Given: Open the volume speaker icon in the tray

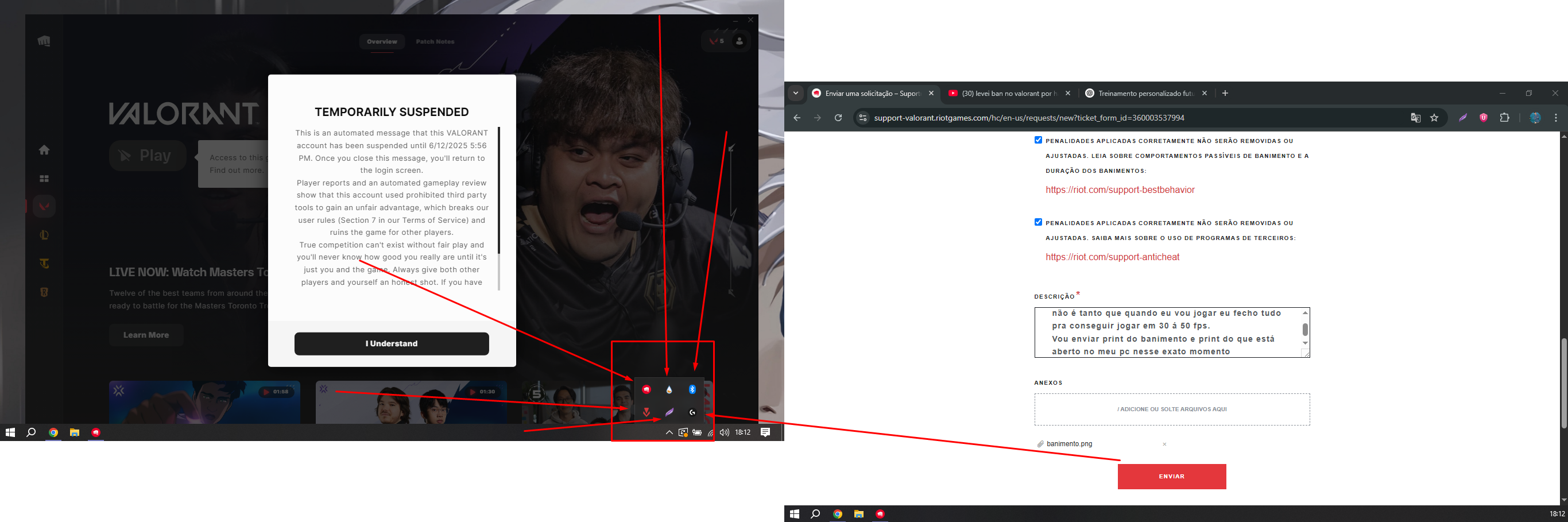Looking at the screenshot, I should tap(725, 432).
